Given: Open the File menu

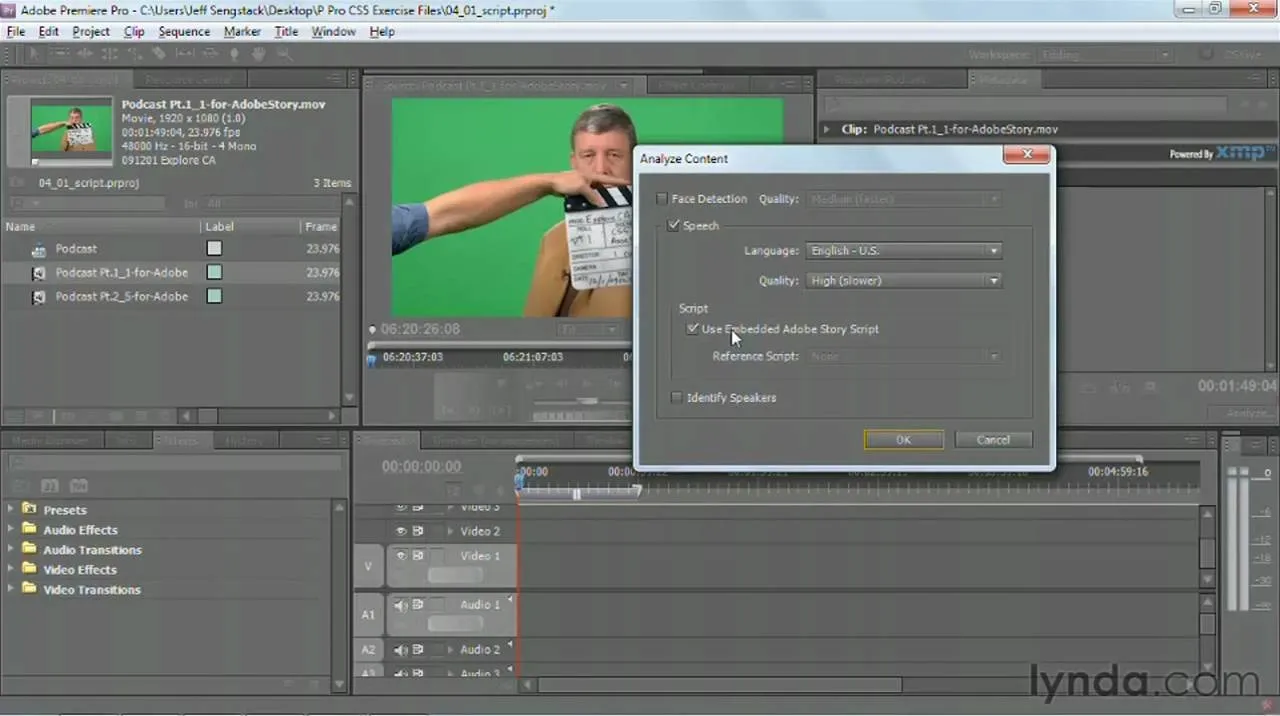Looking at the screenshot, I should (x=15, y=31).
